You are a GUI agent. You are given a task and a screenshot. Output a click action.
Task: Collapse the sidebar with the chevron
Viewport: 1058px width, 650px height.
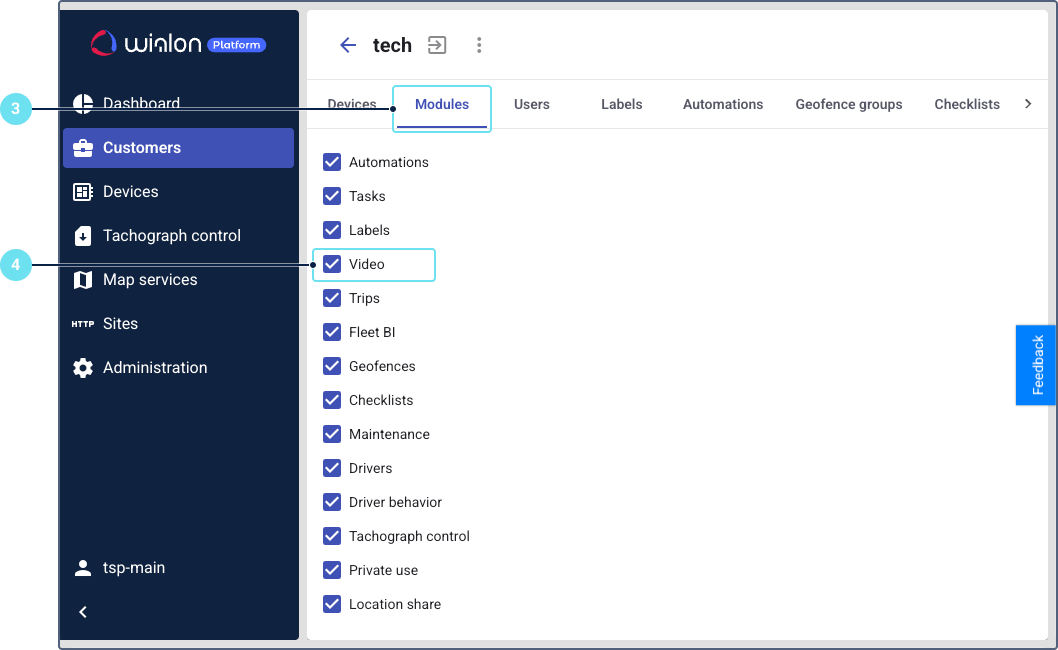(83, 612)
